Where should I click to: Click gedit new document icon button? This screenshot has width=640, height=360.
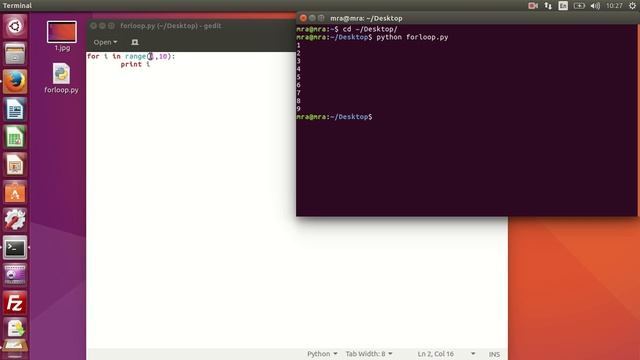pyautogui.click(x=135, y=42)
